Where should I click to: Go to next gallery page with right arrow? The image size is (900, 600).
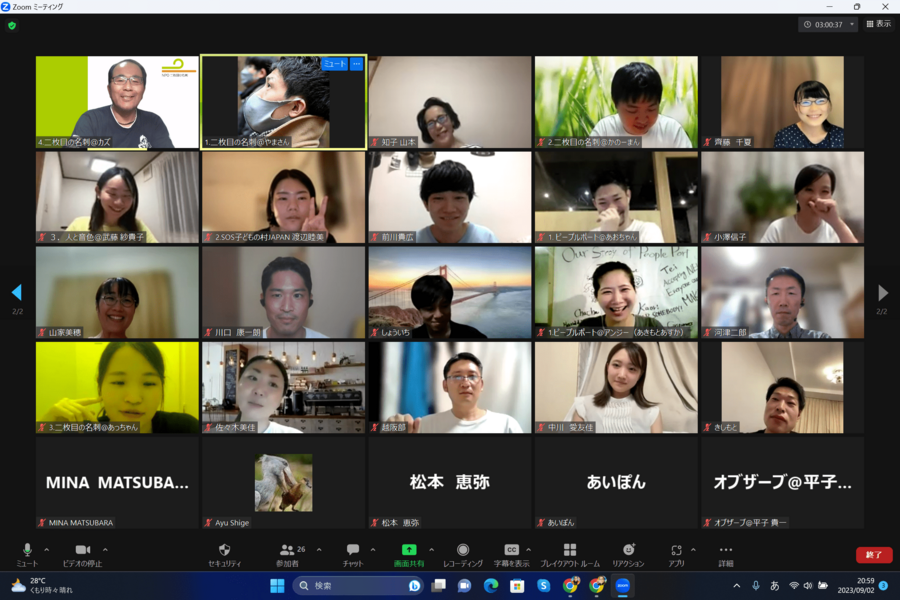click(x=882, y=293)
